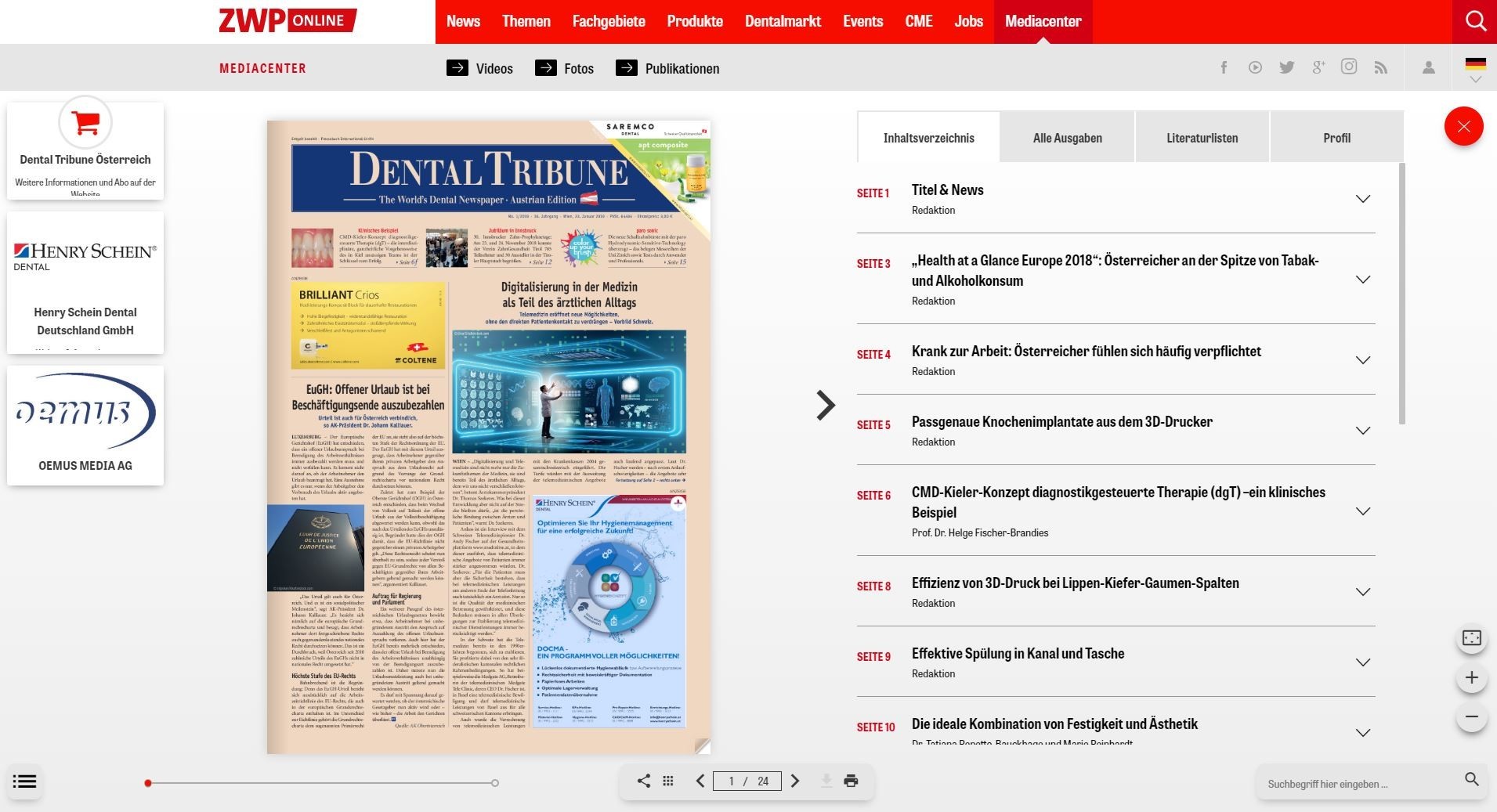
Task: Expand the Seite 6 CMD-Kieler-Konzept entry
Action: pos(1363,511)
